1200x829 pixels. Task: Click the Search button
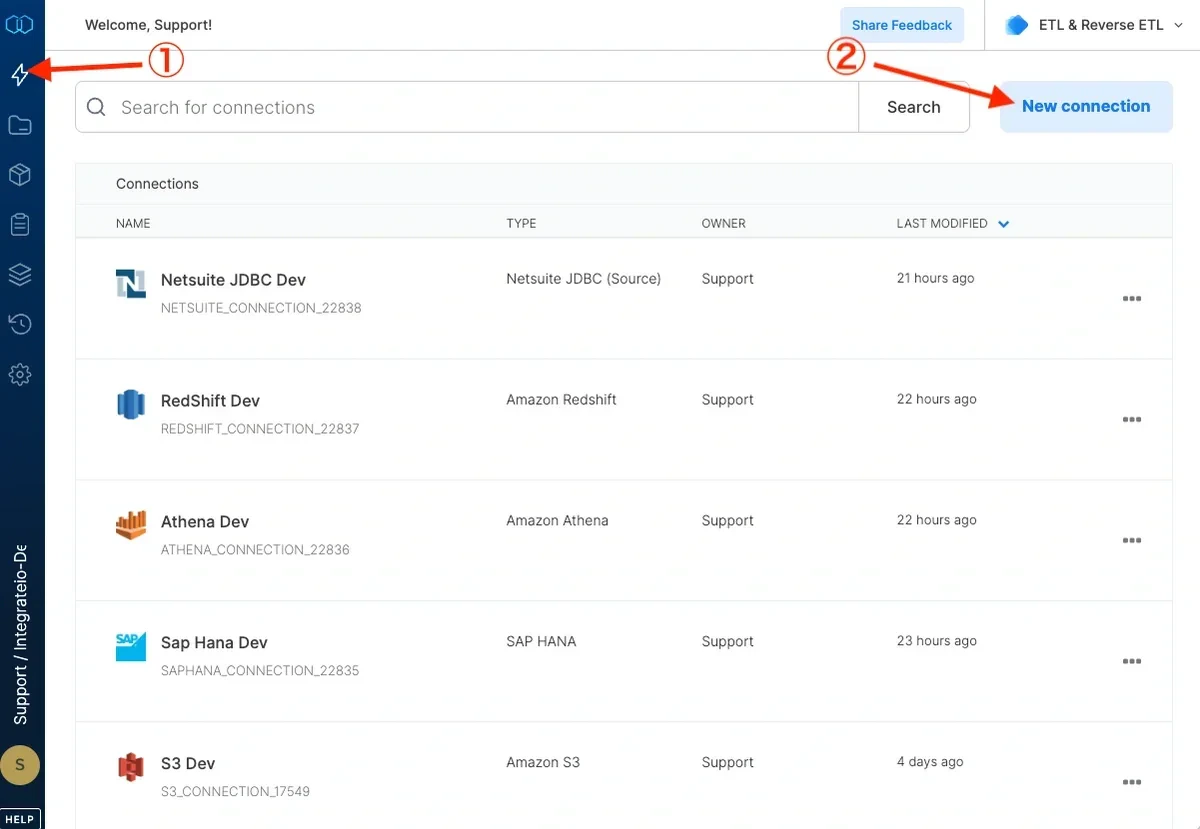click(x=914, y=107)
